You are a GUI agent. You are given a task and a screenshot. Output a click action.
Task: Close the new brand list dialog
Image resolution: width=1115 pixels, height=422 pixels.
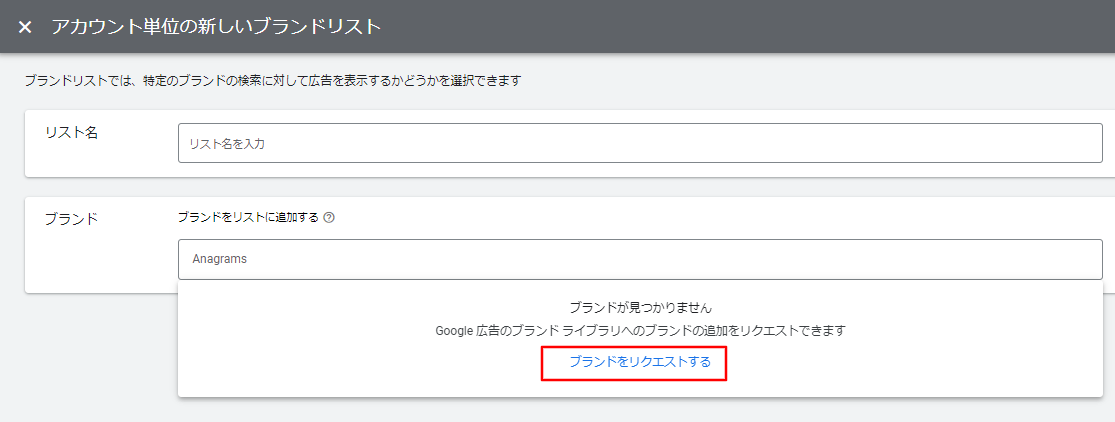tap(25, 27)
